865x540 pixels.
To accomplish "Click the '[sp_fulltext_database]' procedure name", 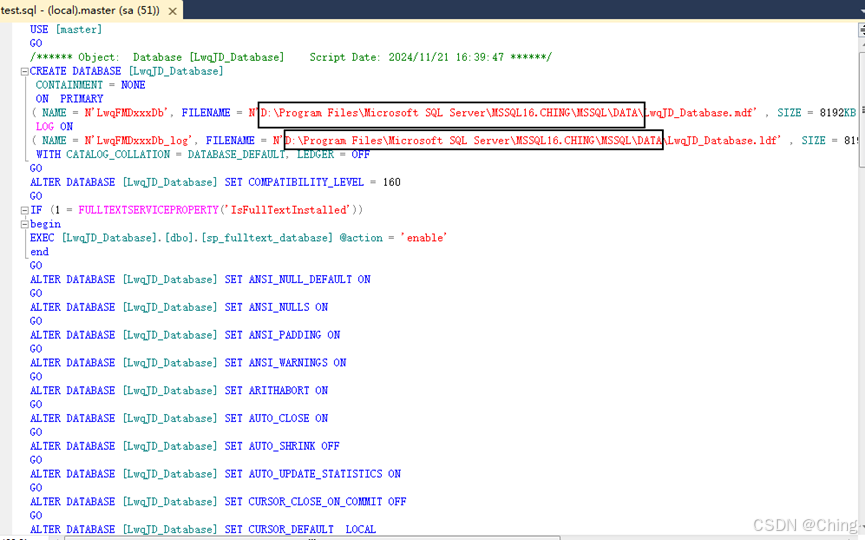I will [x=267, y=238].
